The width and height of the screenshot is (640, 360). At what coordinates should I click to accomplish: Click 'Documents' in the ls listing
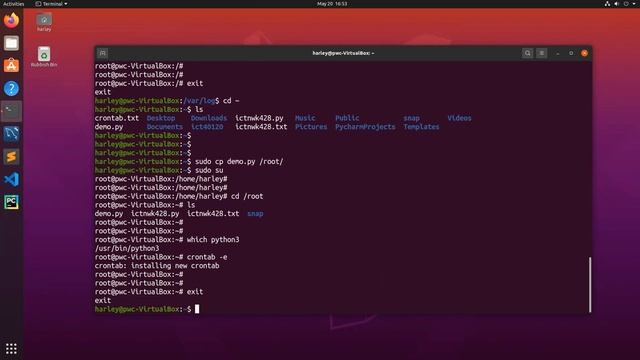tap(164, 127)
